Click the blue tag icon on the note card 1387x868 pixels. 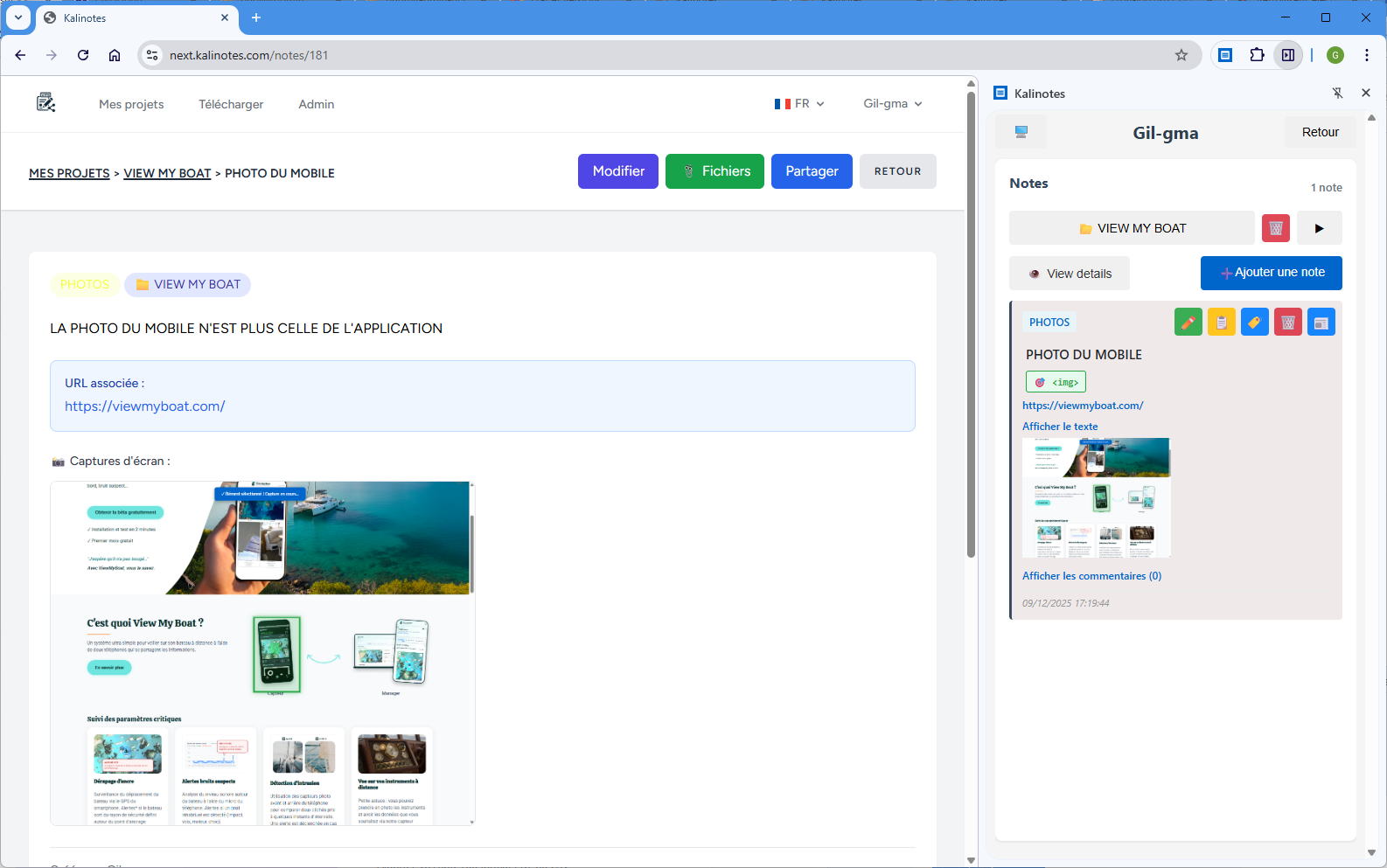1255,323
